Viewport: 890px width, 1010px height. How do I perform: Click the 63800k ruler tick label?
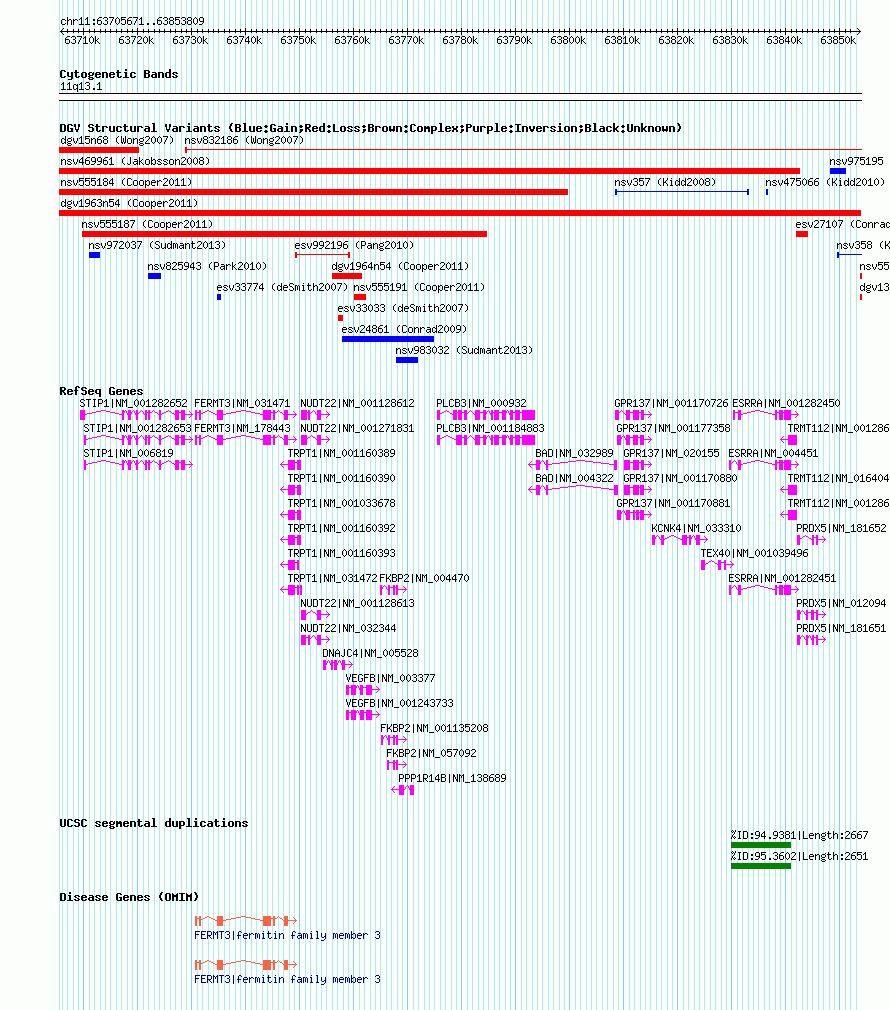(568, 41)
